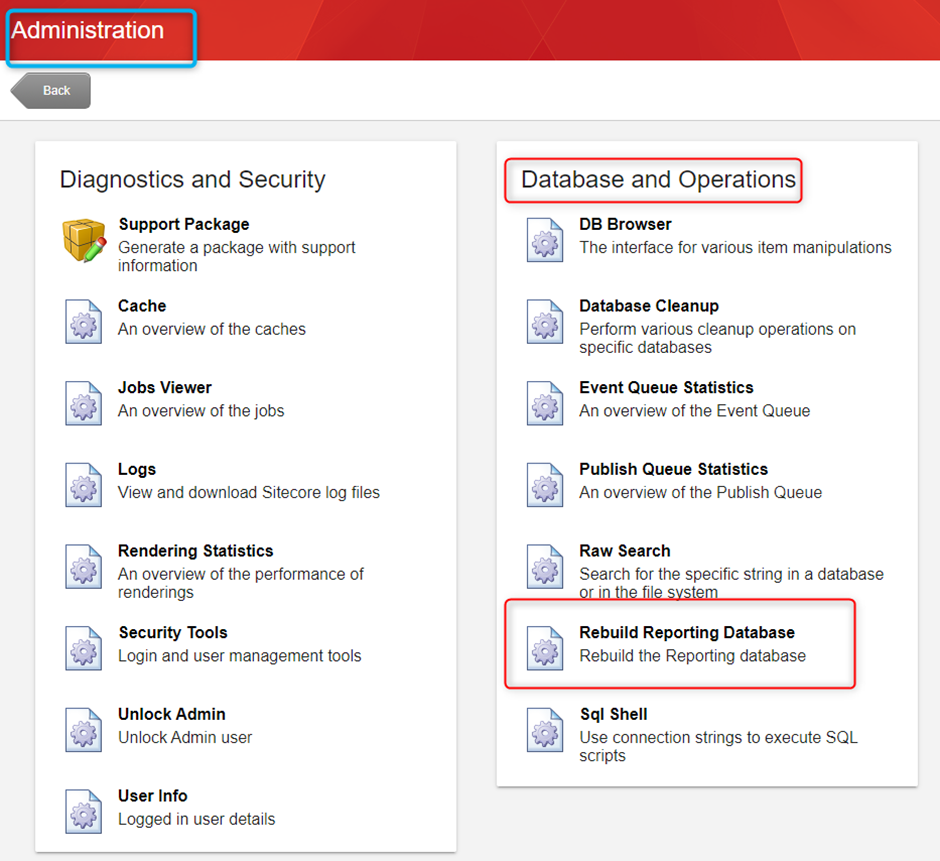Click the Rebuild Reporting Database icon
The height and width of the screenshot is (861, 940).
545,648
